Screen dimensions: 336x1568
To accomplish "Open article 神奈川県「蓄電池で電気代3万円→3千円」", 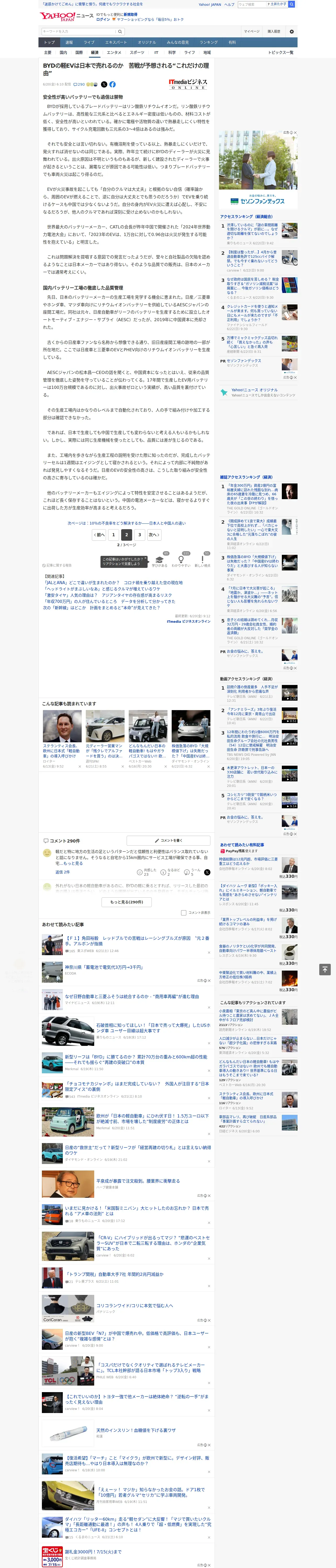I will tap(104, 967).
